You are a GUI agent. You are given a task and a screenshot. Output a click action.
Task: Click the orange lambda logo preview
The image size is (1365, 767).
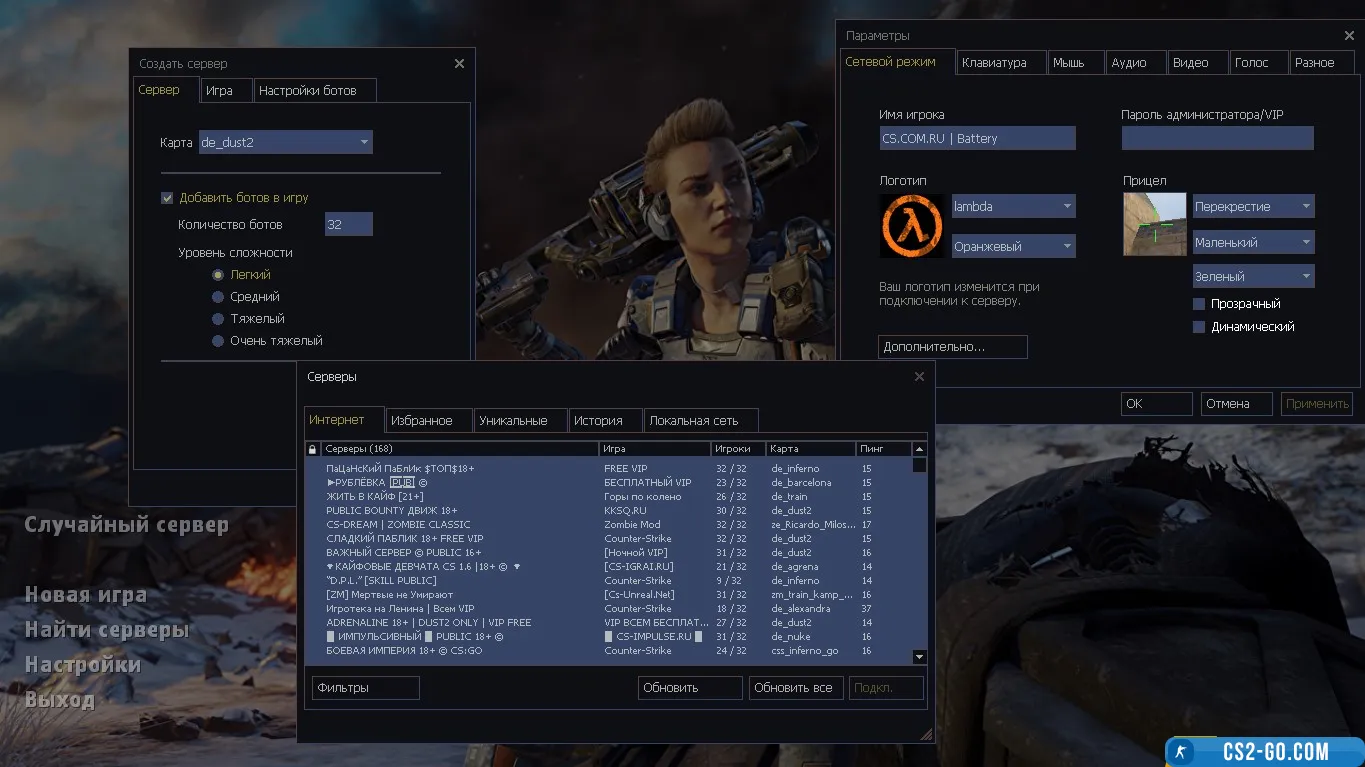click(x=911, y=225)
